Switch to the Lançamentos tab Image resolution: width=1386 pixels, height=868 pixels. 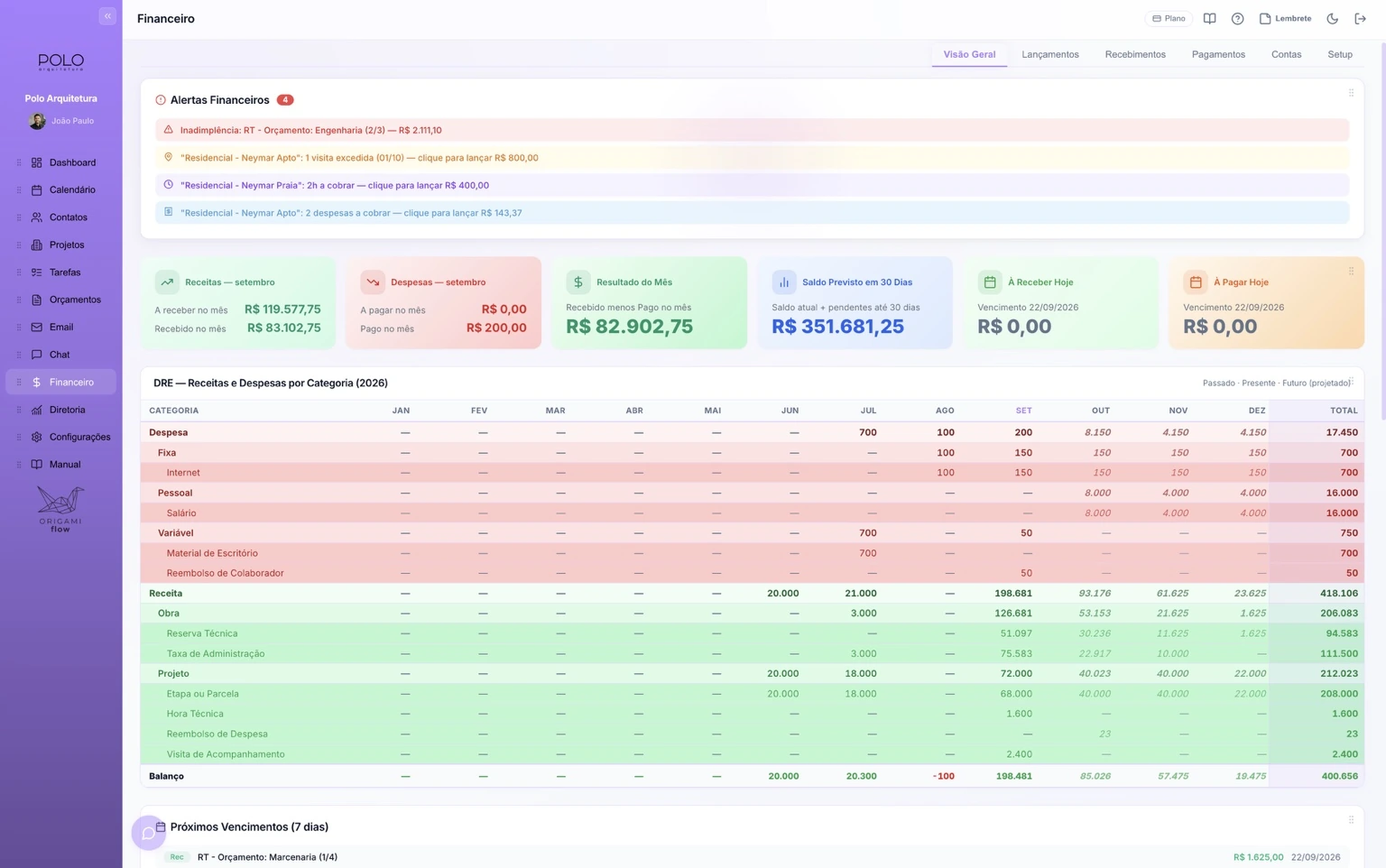coord(1050,55)
